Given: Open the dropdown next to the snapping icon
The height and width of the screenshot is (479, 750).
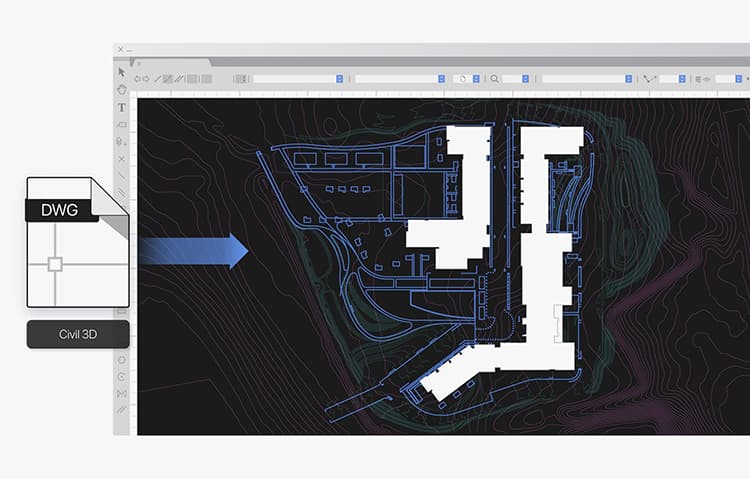Looking at the screenshot, I should click(x=673, y=79).
